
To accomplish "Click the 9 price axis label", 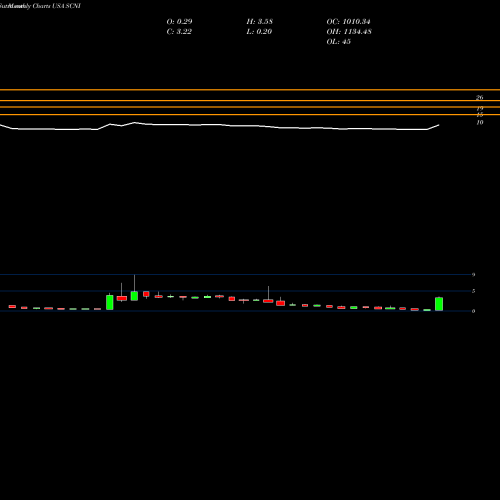I will coord(473,275).
